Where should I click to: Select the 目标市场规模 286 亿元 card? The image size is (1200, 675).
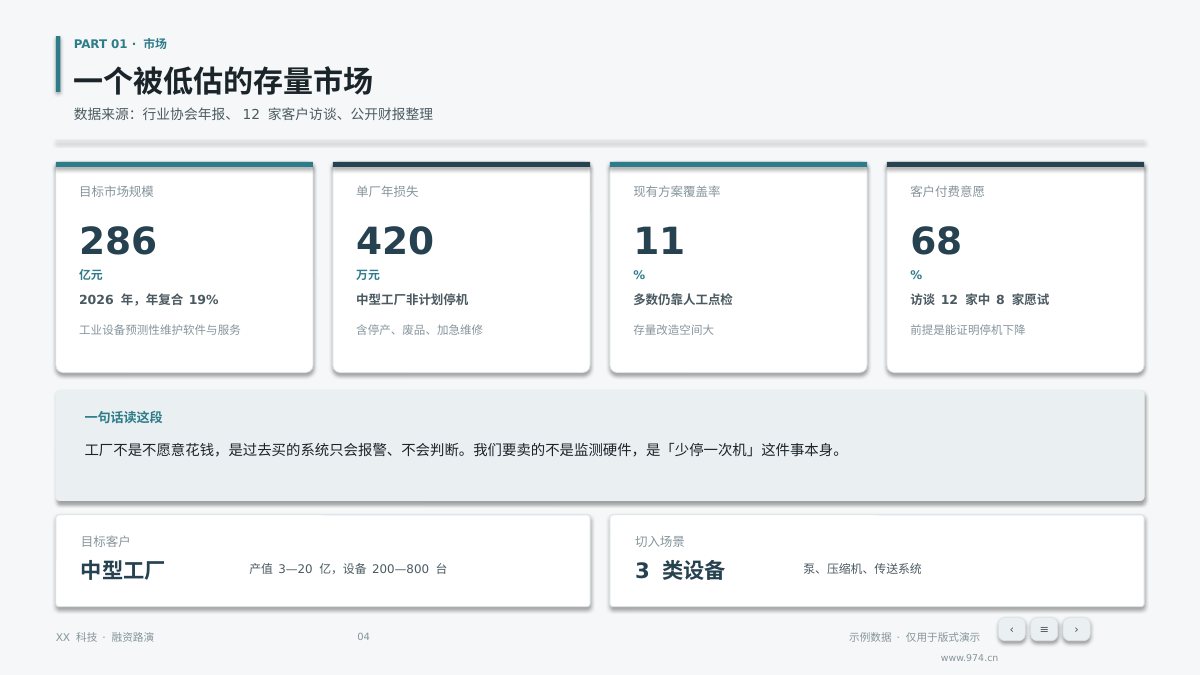(x=184, y=268)
